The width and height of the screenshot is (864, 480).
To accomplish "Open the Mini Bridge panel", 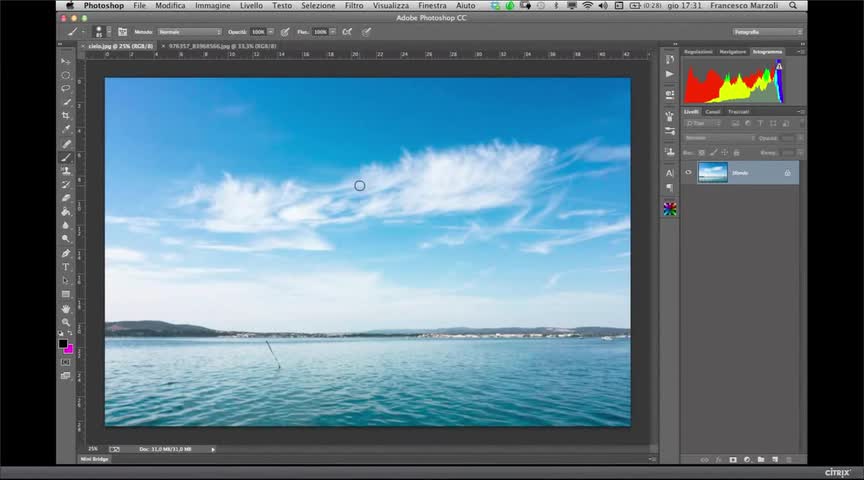I will (x=96, y=459).
